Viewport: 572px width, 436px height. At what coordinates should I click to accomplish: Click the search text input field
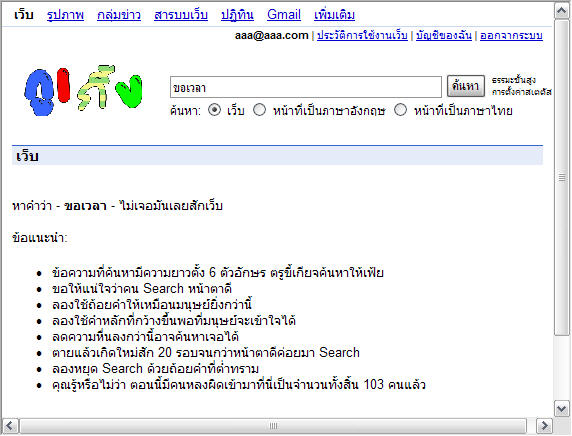(306, 87)
